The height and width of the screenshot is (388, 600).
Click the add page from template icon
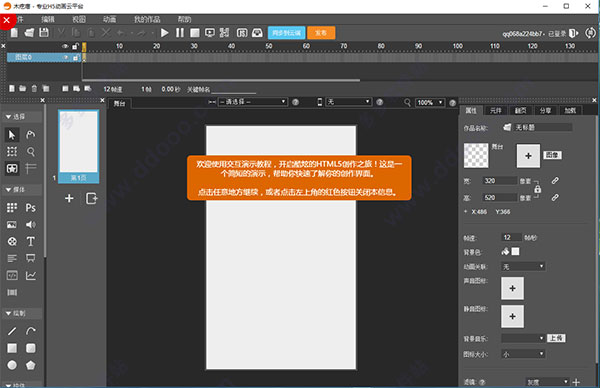pyautogui.click(x=91, y=199)
